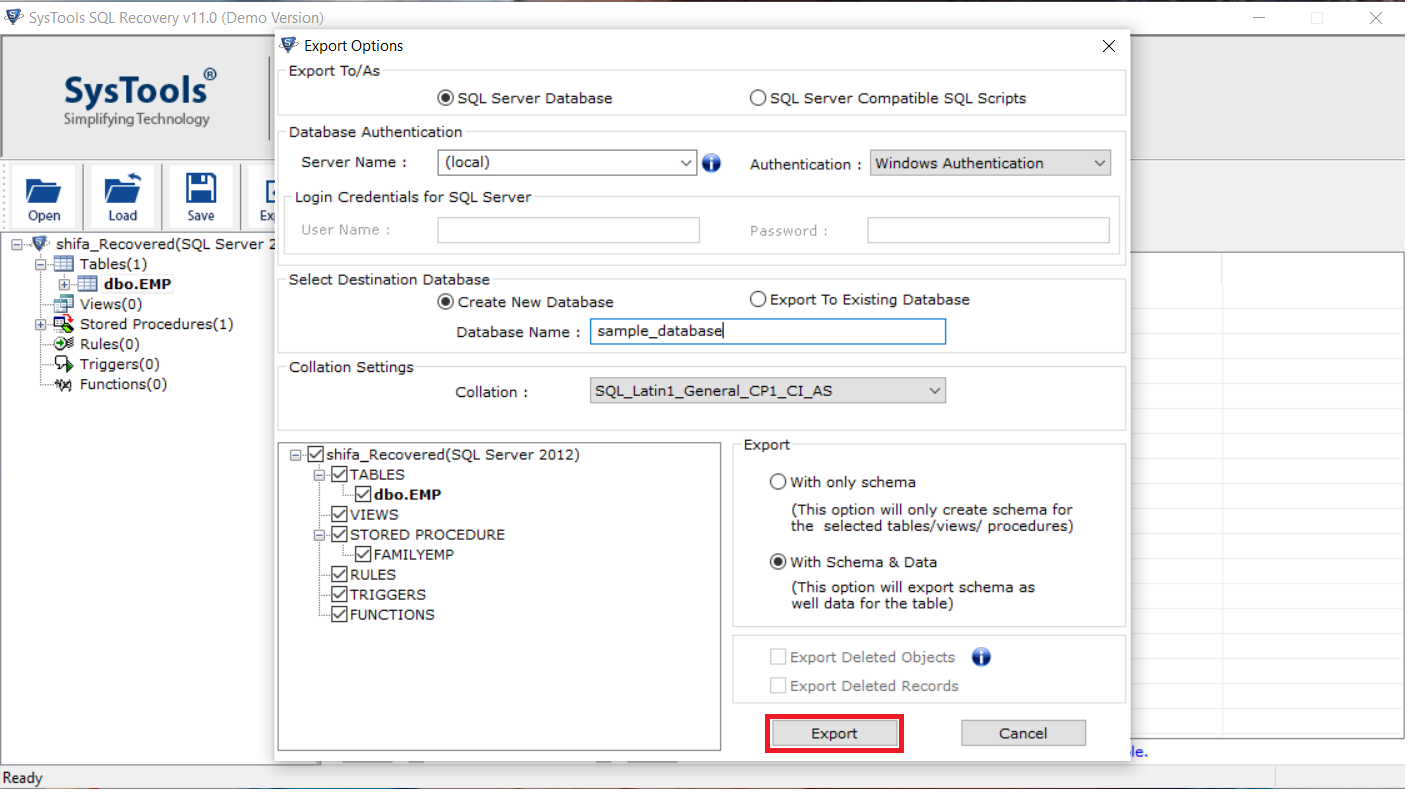This screenshot has height=794, width=1412.
Task: Open the Collation dropdown
Action: point(935,391)
